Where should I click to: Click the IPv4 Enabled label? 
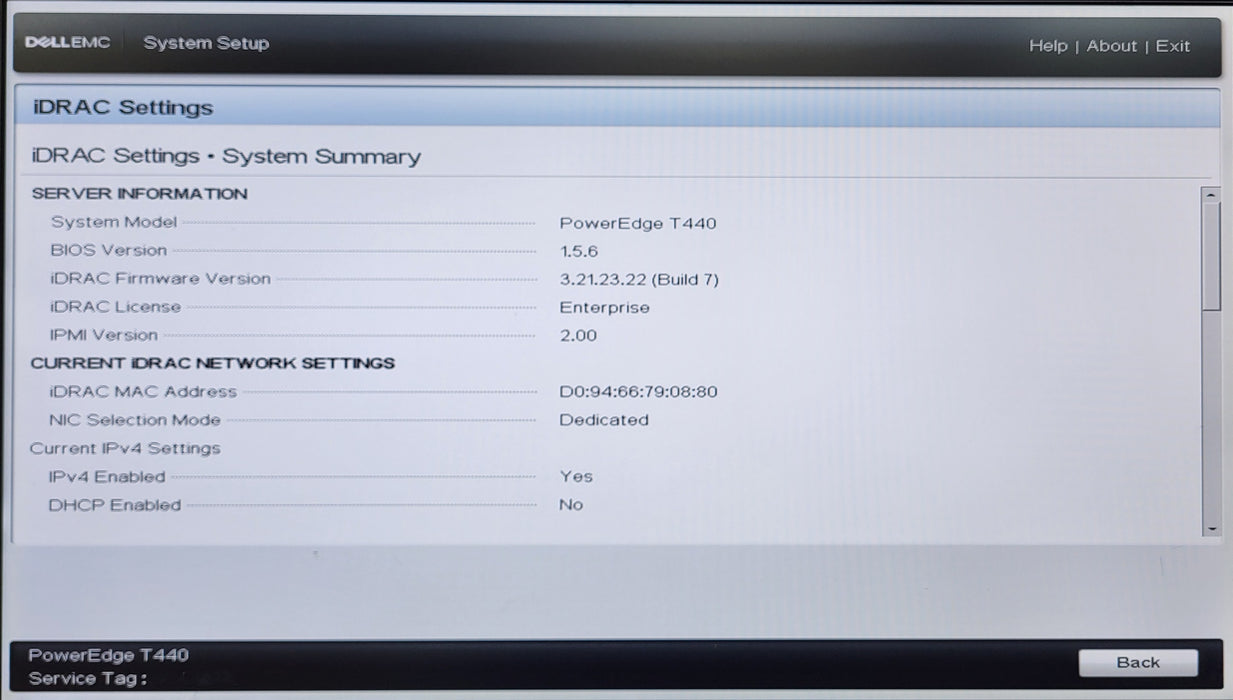pyautogui.click(x=107, y=477)
